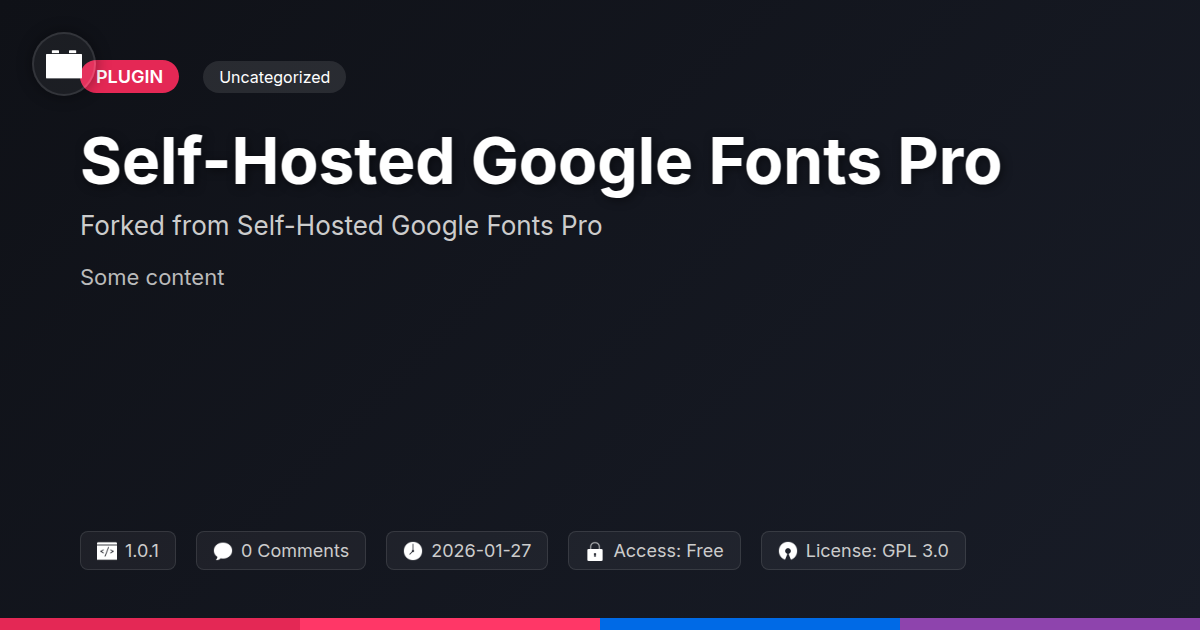Click the open source license icon
Image resolution: width=1200 pixels, height=630 pixels.
pyautogui.click(x=788, y=551)
